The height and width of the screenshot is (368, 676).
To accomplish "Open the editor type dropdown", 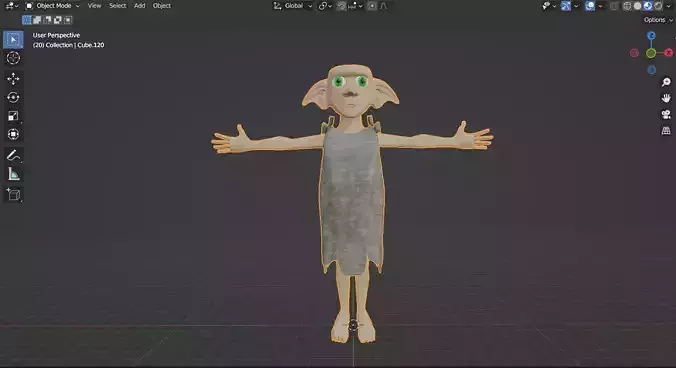I will tap(11, 6).
